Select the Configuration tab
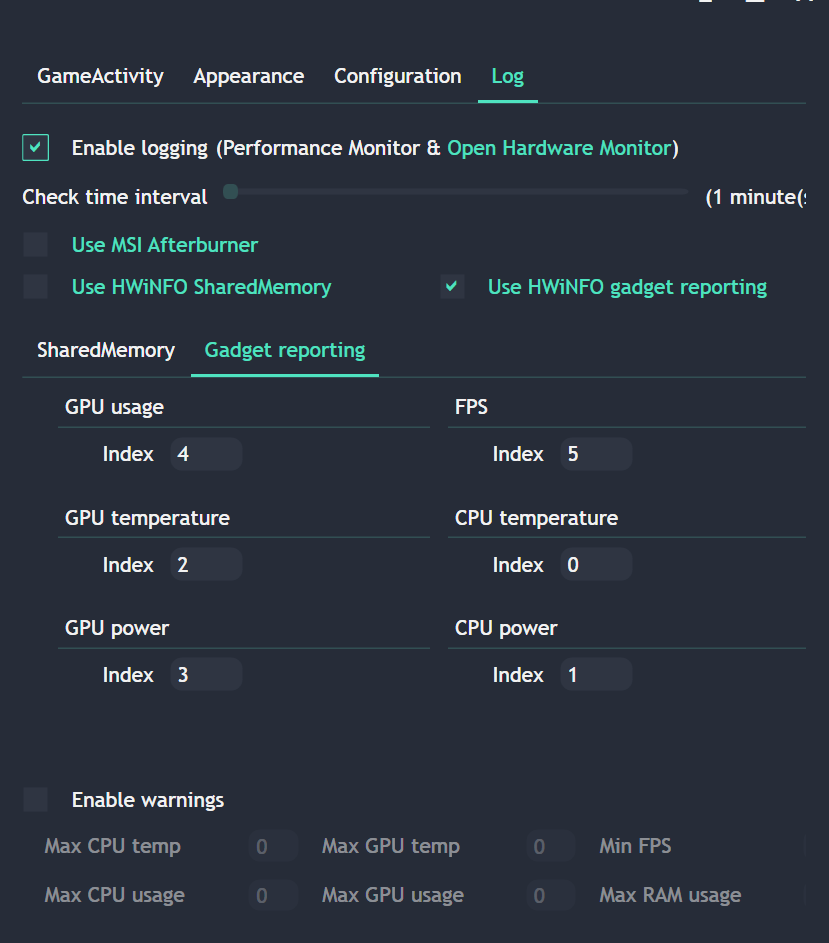829x943 pixels. (x=397, y=76)
